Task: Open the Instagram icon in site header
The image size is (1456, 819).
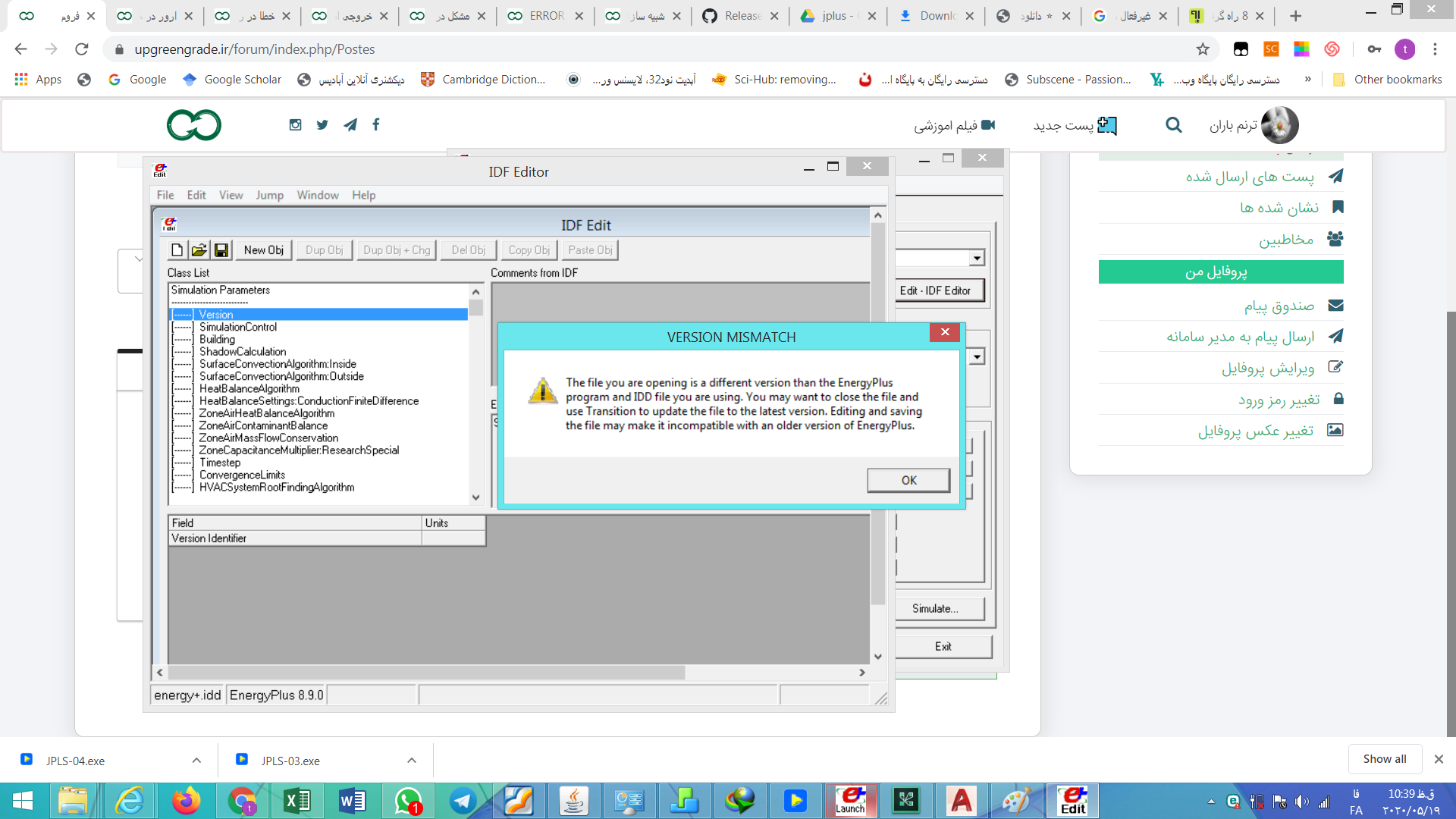Action: tap(296, 125)
